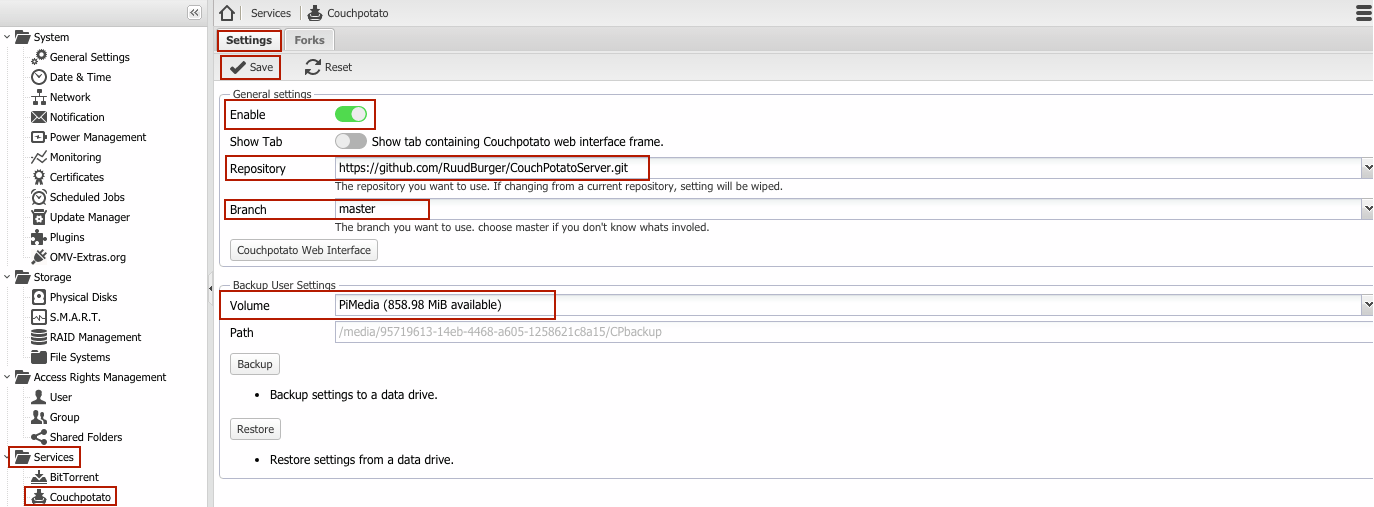Open the Plugins puzzle icon item

pos(39,237)
